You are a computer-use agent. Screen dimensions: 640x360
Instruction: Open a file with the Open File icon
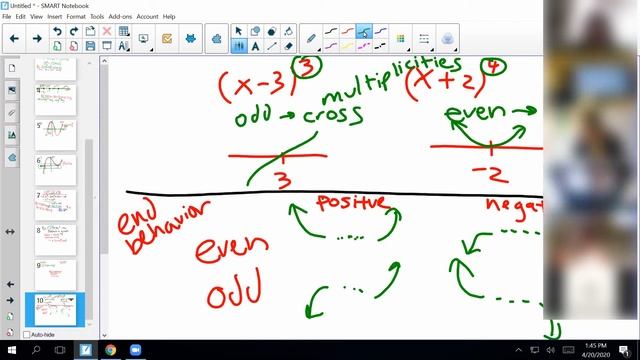tap(90, 31)
